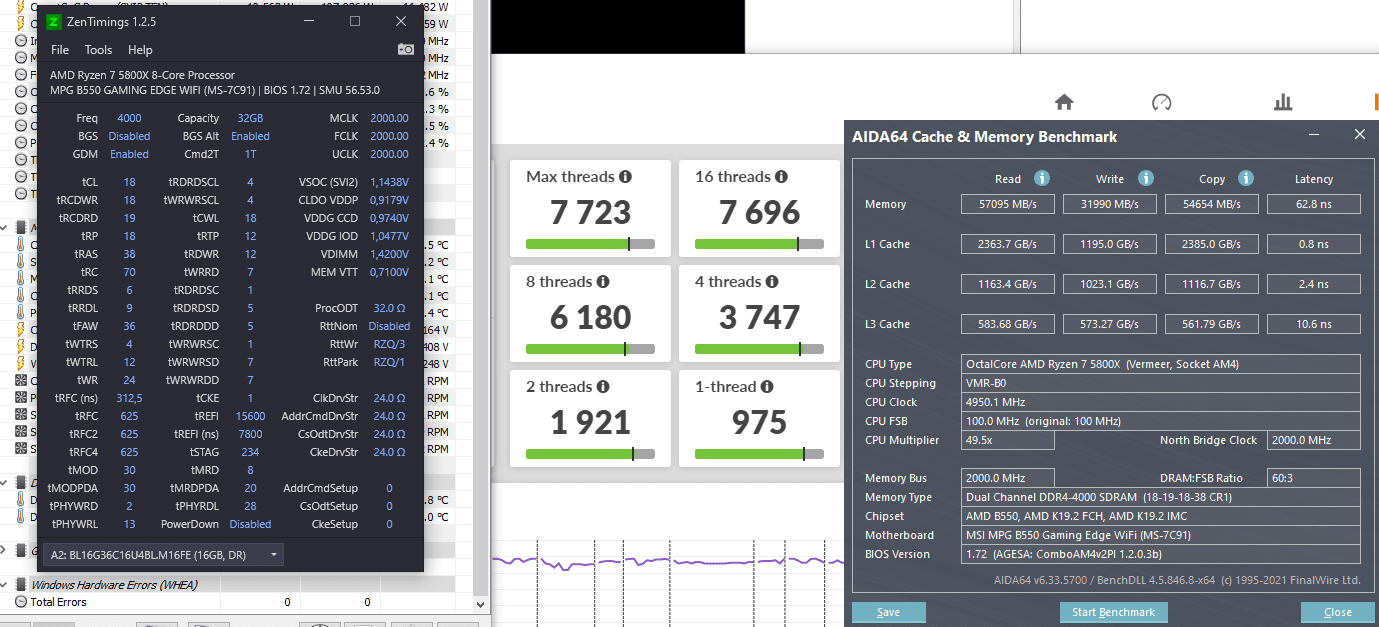
Task: Open the Home icon in the benchmark window
Action: click(1064, 102)
